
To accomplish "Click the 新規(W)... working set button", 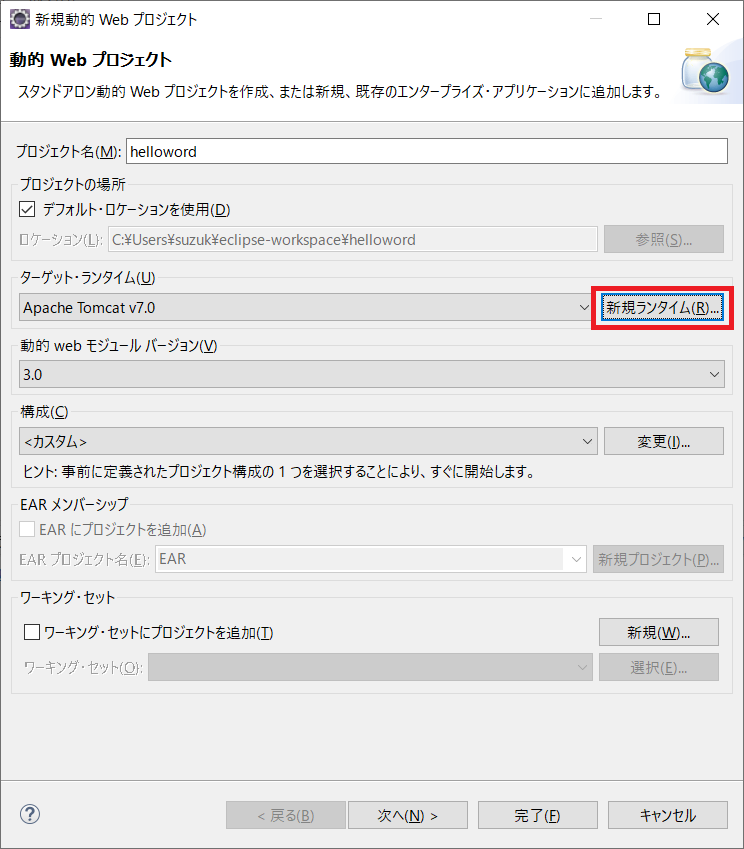I will point(658,632).
